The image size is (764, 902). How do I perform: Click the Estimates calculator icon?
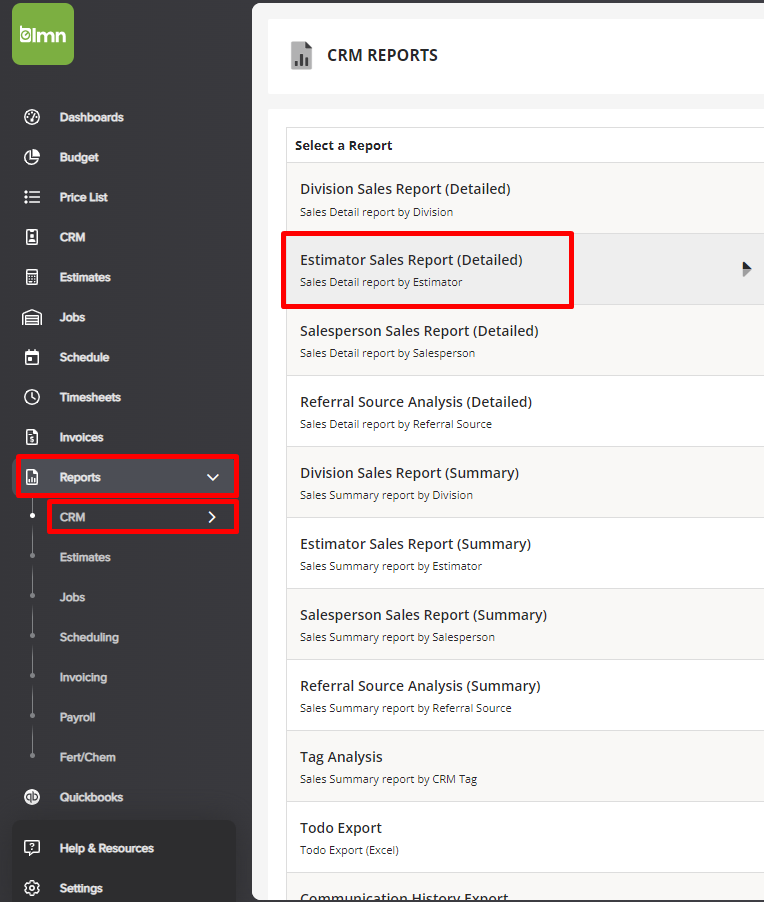(x=32, y=277)
